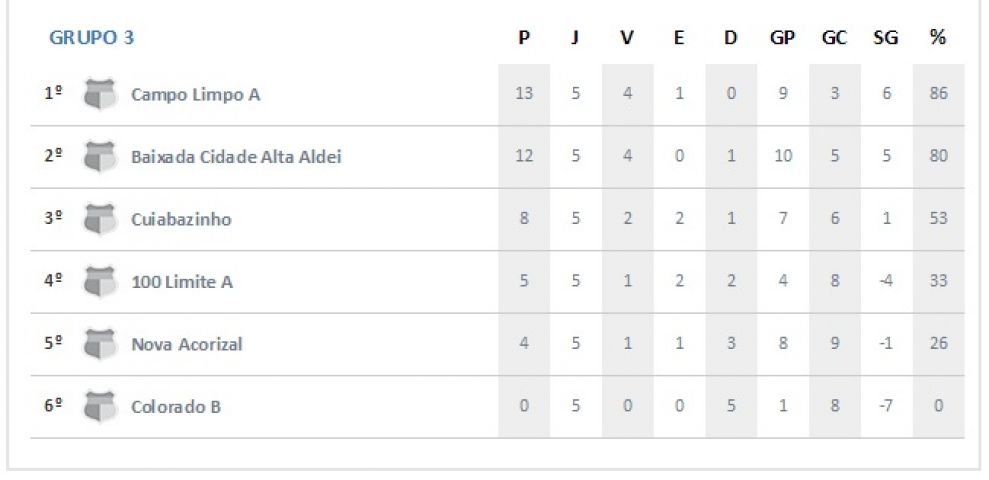Click the GRUPO 3 heading

pos(91,38)
